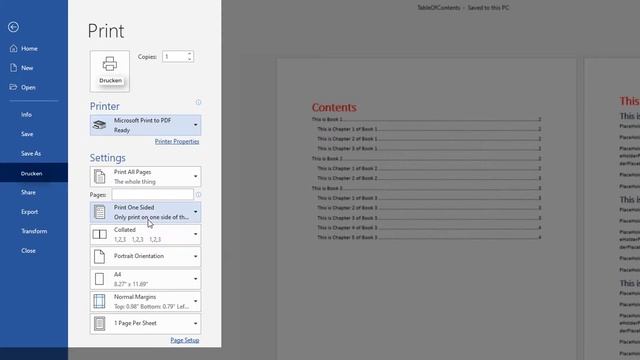Open the printer selection dropdown arrow
640x360 pixels.
pyautogui.click(x=196, y=125)
